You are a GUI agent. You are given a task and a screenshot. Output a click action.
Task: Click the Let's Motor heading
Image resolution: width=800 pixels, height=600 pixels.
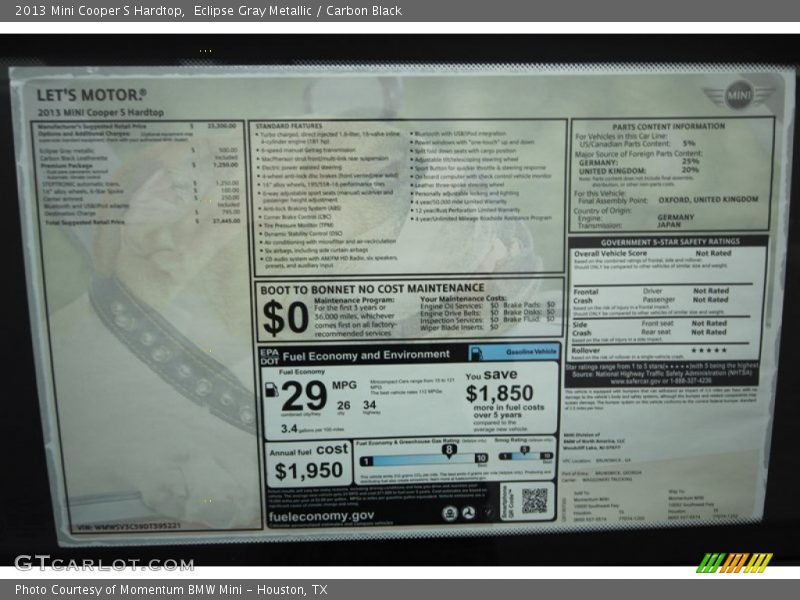point(92,95)
